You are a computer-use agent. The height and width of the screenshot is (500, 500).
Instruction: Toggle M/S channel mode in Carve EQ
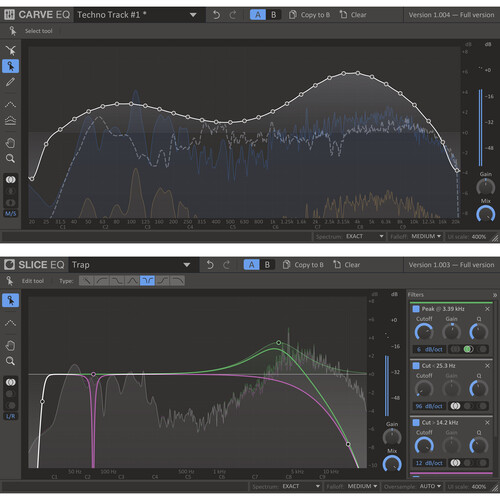(10, 214)
